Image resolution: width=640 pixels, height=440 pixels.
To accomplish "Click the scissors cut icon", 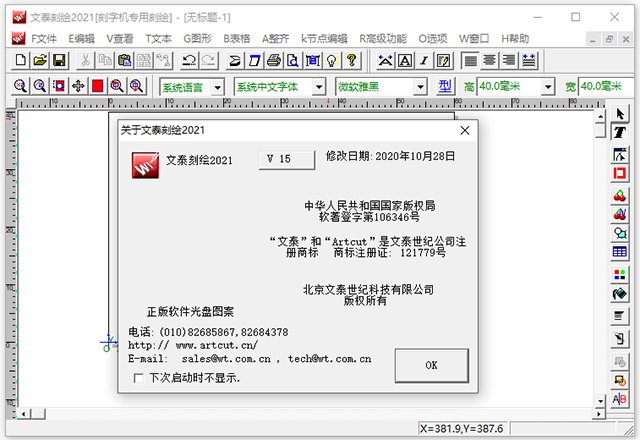I will (85, 61).
